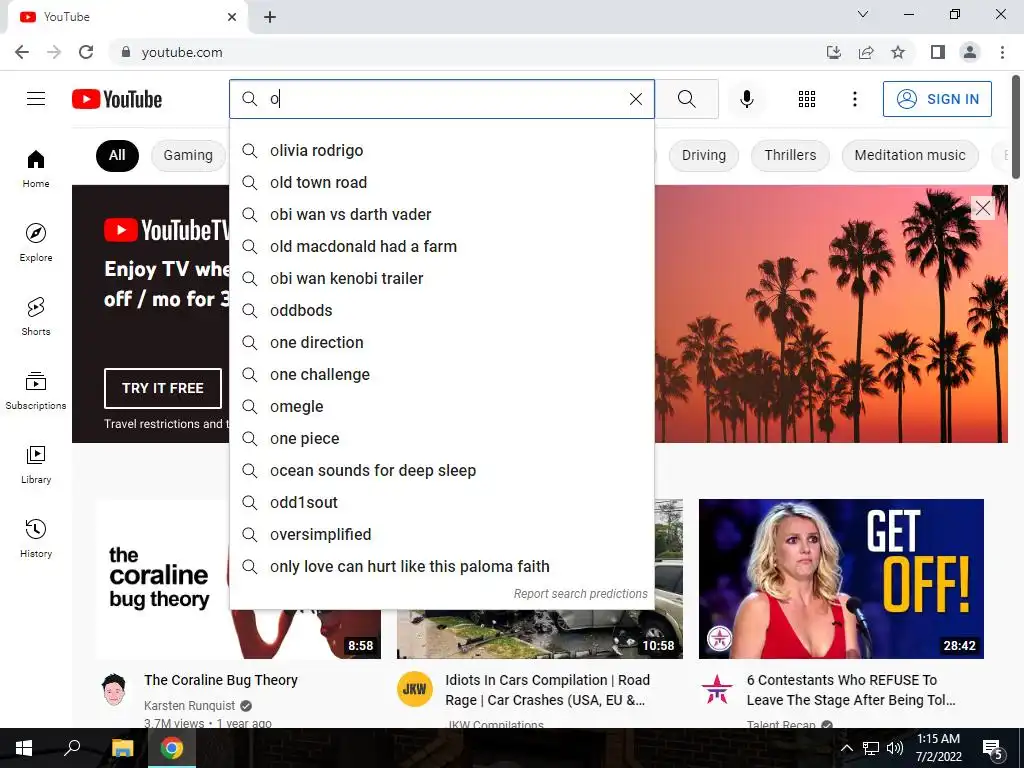Open the taskbar volume icon
This screenshot has width=1024, height=768.
(x=895, y=748)
